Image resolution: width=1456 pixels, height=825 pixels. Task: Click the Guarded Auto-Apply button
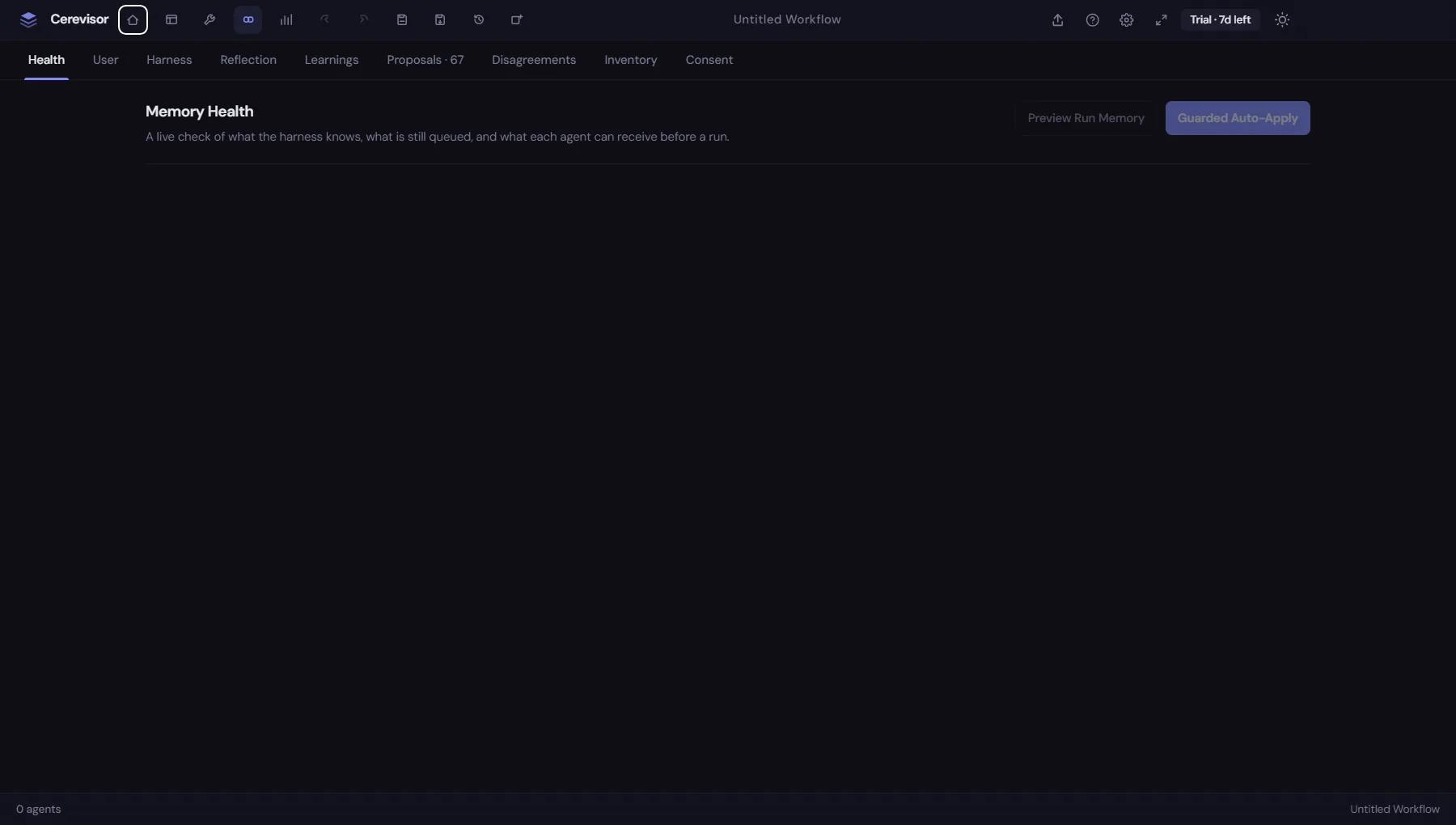1238,118
